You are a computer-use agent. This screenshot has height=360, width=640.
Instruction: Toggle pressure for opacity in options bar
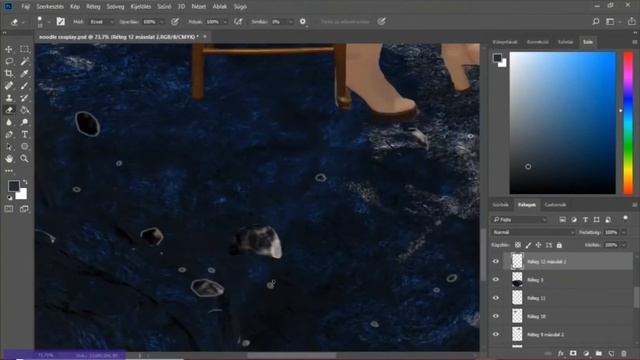coord(175,22)
